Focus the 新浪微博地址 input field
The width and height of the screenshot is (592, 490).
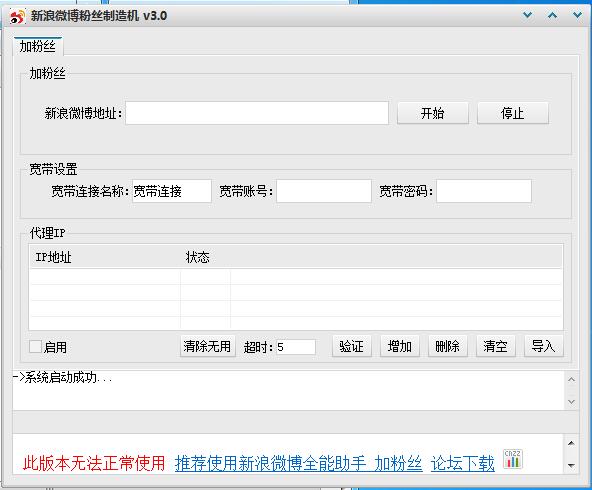click(257, 113)
